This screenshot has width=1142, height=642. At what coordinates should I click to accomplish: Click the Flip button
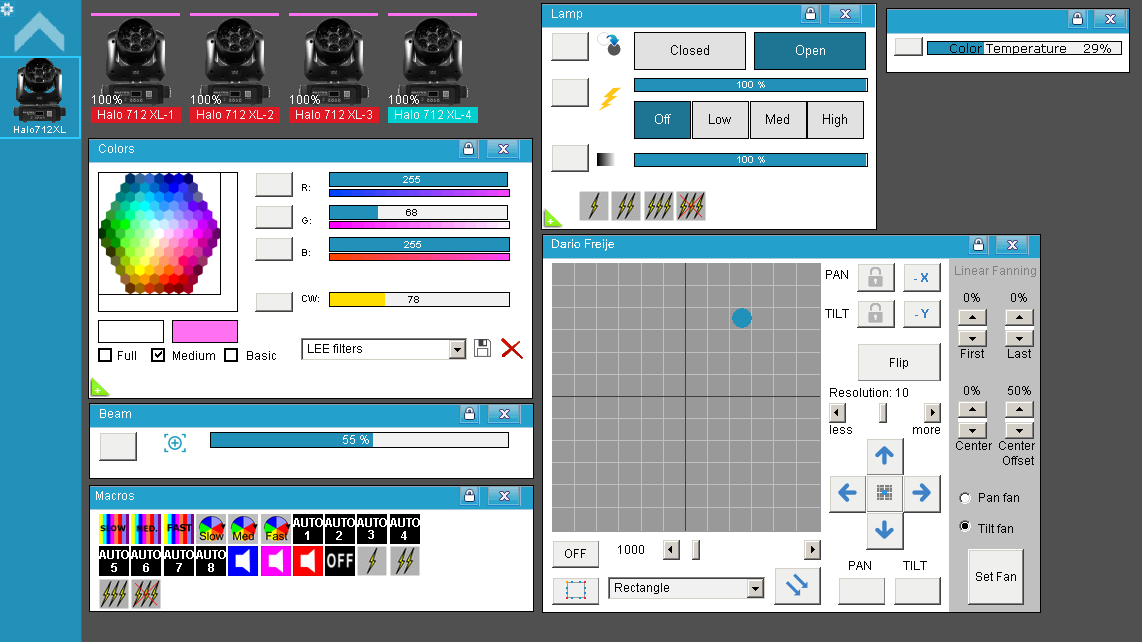tap(899, 362)
